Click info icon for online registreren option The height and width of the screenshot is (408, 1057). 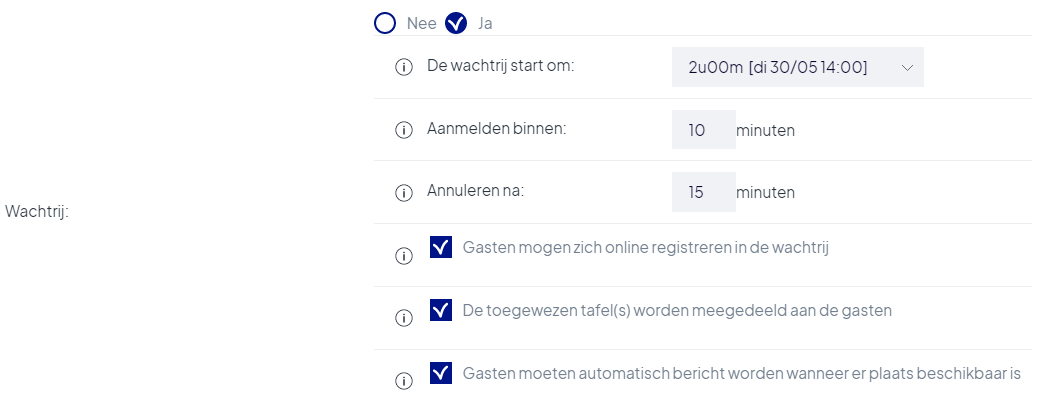(x=403, y=256)
